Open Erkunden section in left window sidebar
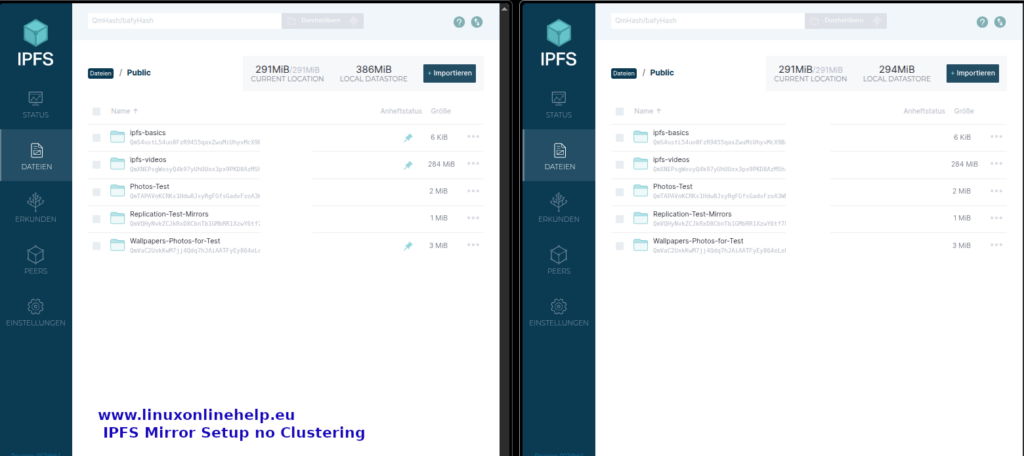Viewport: 1024px width, 456px height. 35,208
